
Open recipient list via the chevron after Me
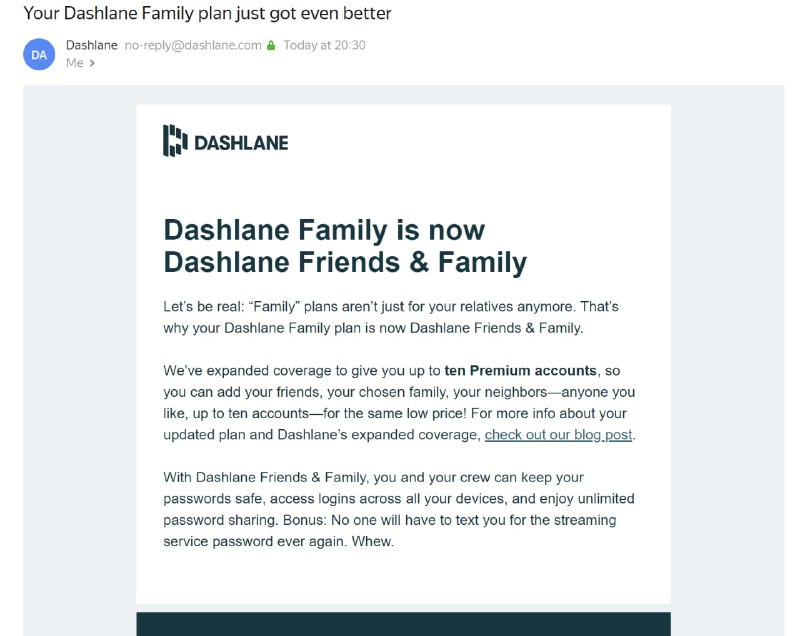(92, 63)
